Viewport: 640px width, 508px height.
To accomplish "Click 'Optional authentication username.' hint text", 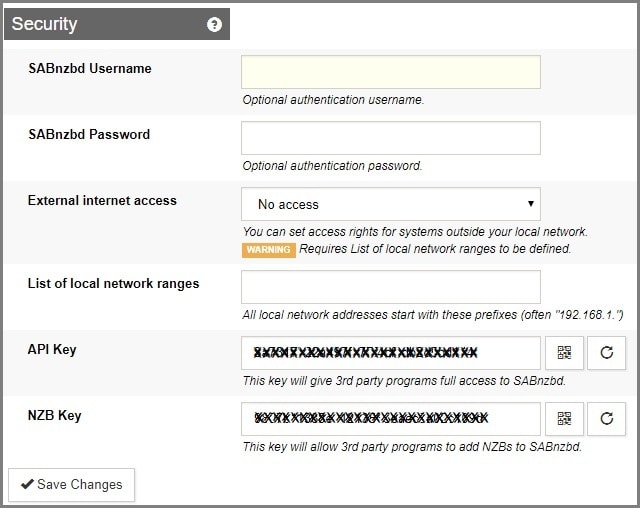I will pyautogui.click(x=333, y=100).
